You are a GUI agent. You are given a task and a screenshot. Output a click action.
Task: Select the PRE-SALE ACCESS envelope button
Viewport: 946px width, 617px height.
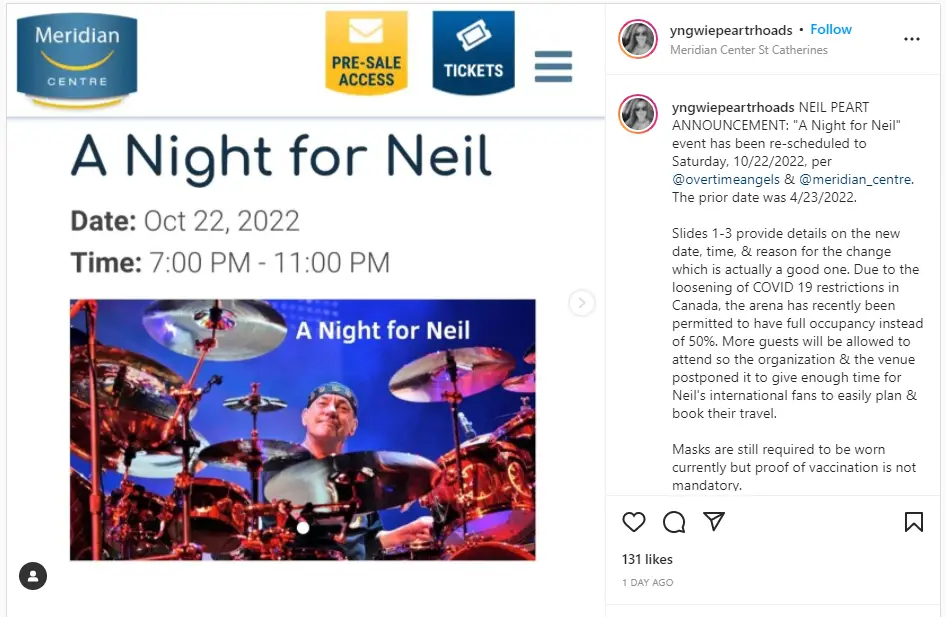(x=366, y=52)
